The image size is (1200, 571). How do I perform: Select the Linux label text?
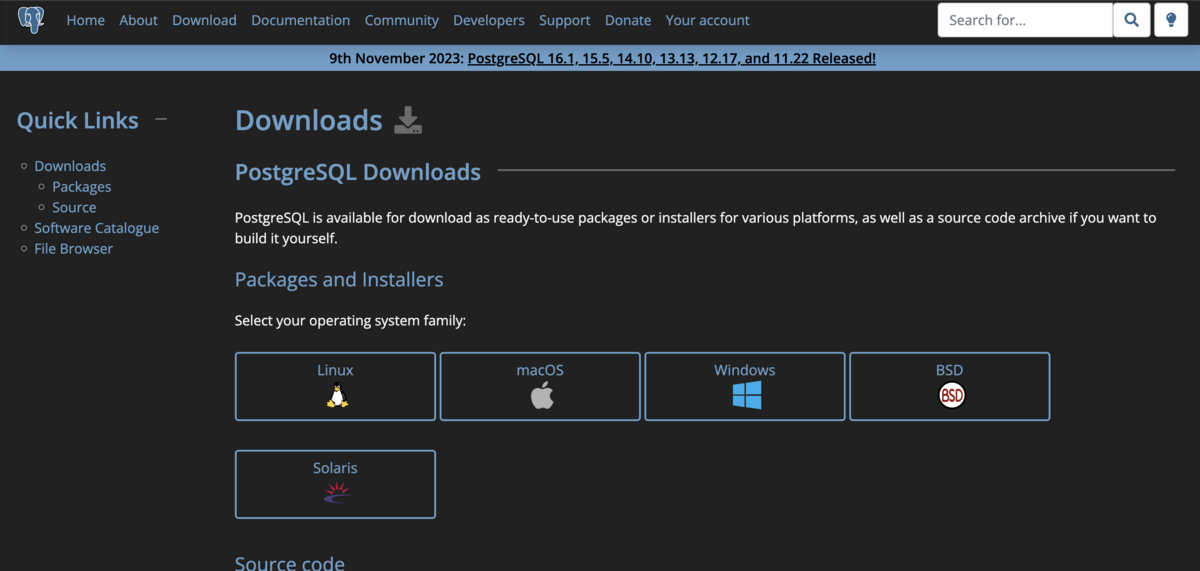click(336, 370)
